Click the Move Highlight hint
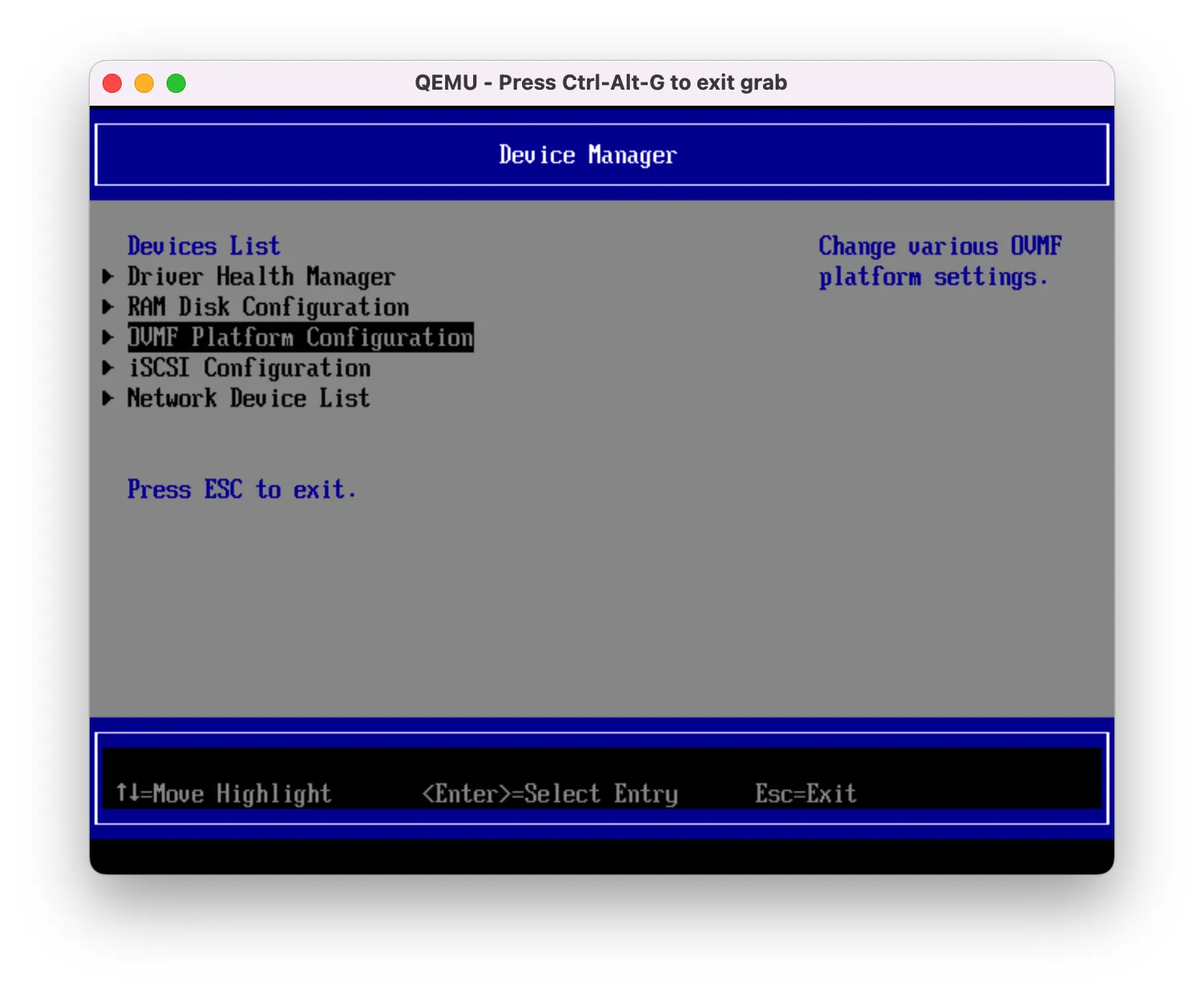 [x=223, y=794]
